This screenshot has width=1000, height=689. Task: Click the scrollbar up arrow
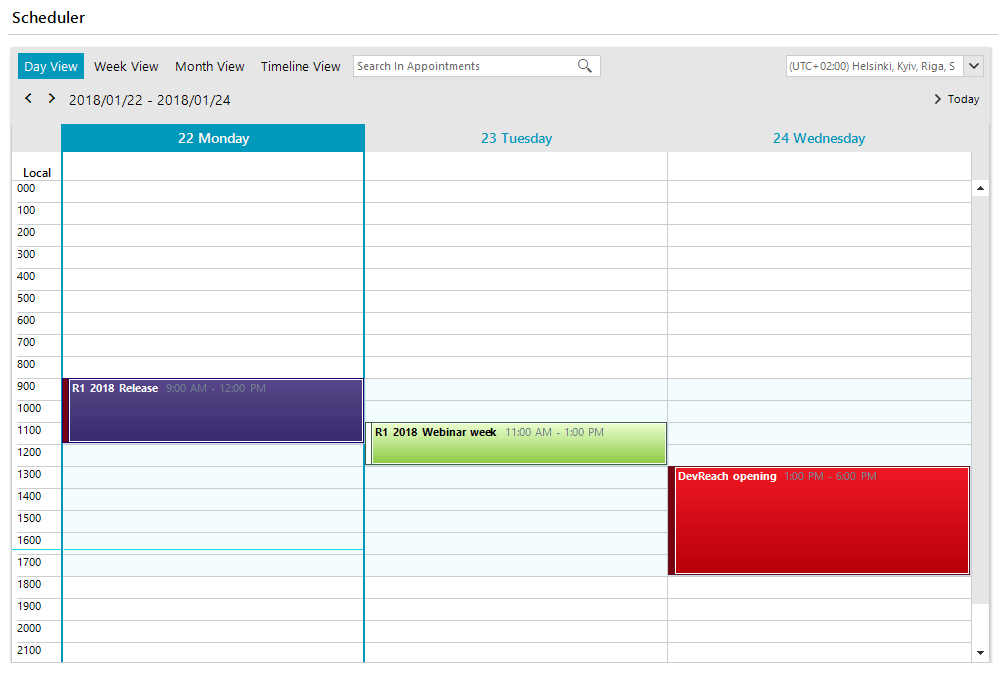tap(980, 188)
